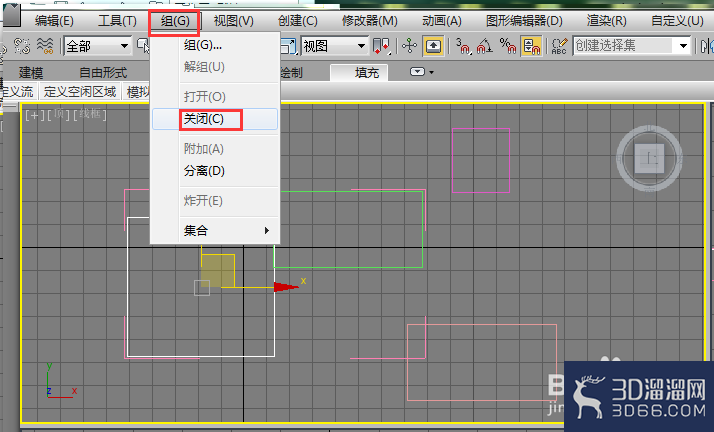This screenshot has height=432, width=714.
Task: Toggle the 3D snaps icon
Action: [x=463, y=46]
